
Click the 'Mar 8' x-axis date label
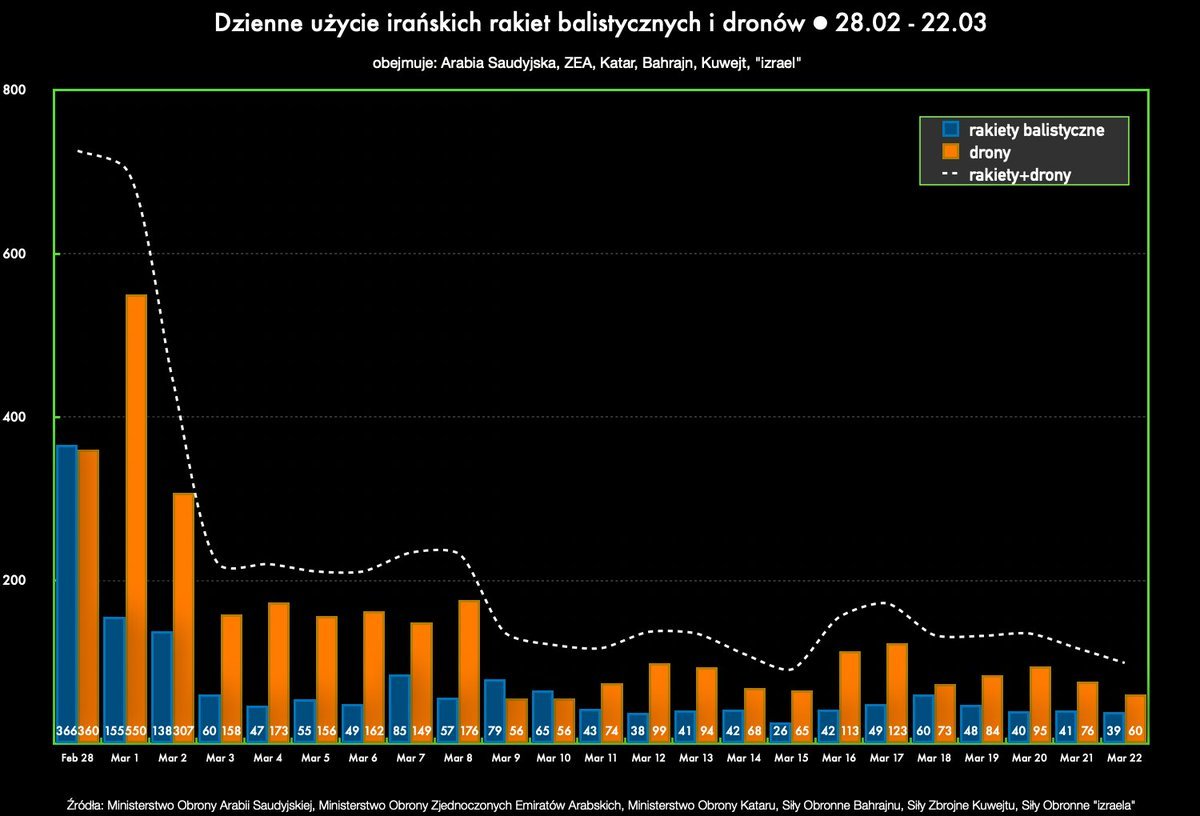458,759
